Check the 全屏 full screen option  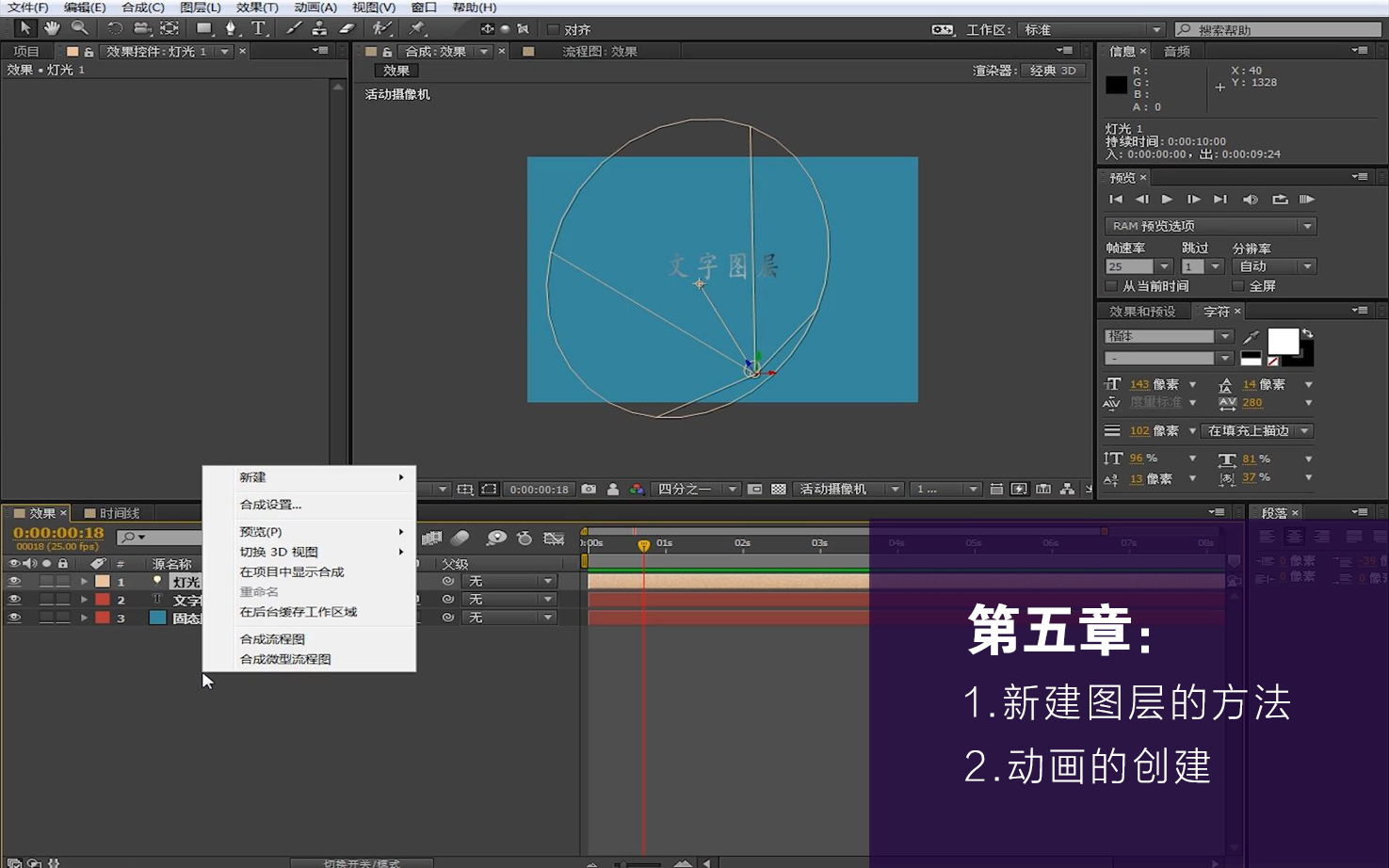click(x=1238, y=286)
